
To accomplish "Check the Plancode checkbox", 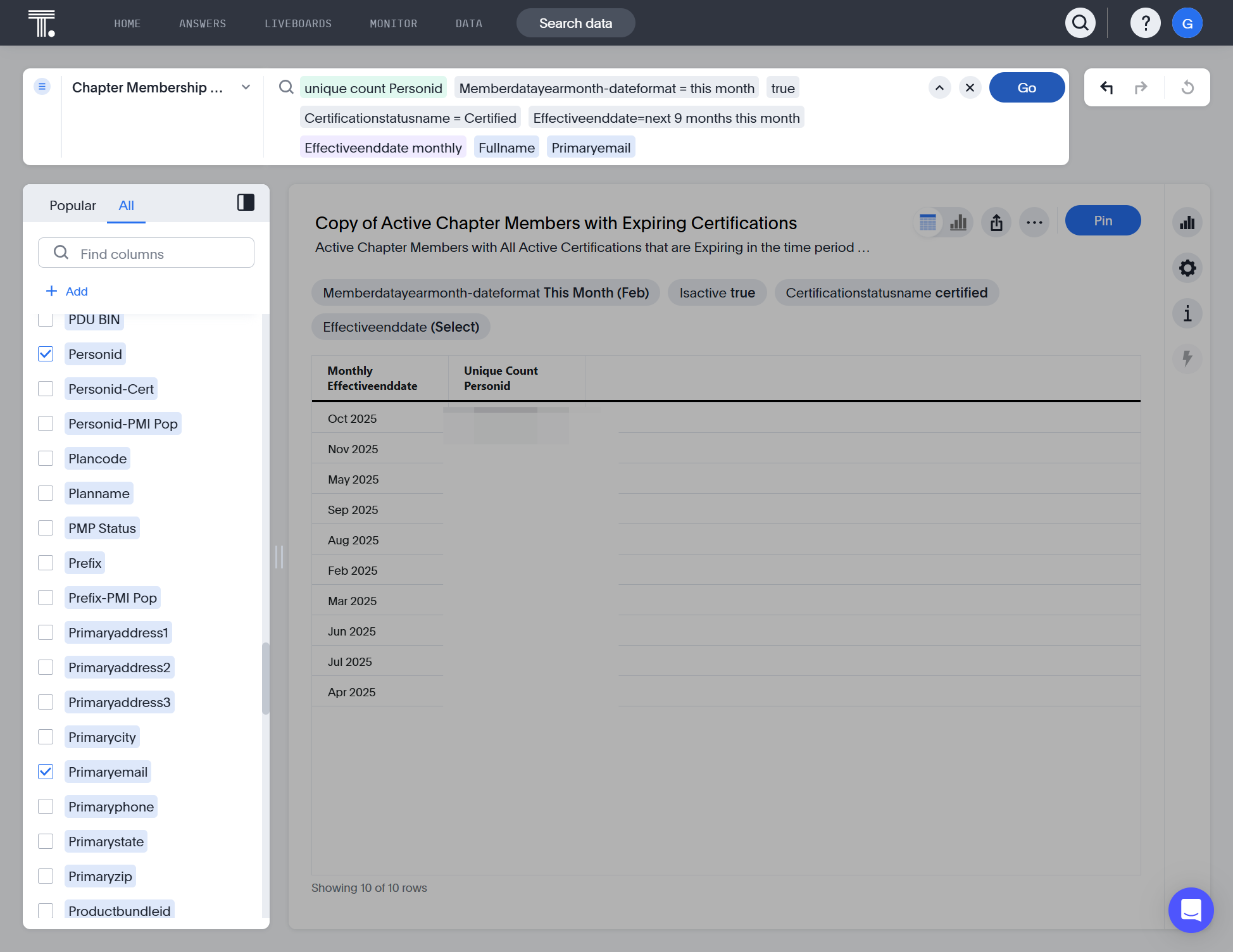I will (46, 458).
